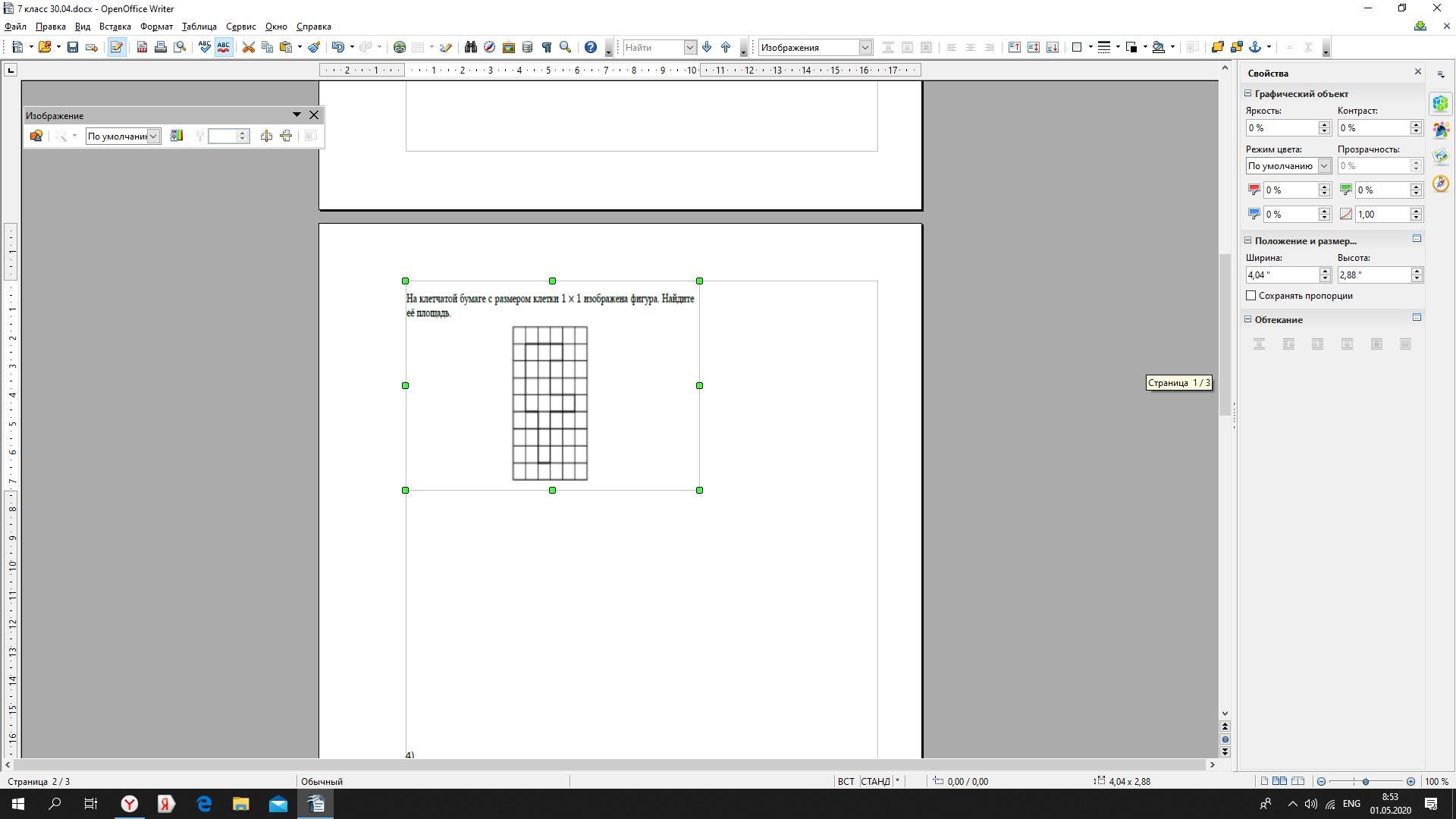Click the СТАНД selection mode in status bar
1456x819 pixels.
point(875,781)
